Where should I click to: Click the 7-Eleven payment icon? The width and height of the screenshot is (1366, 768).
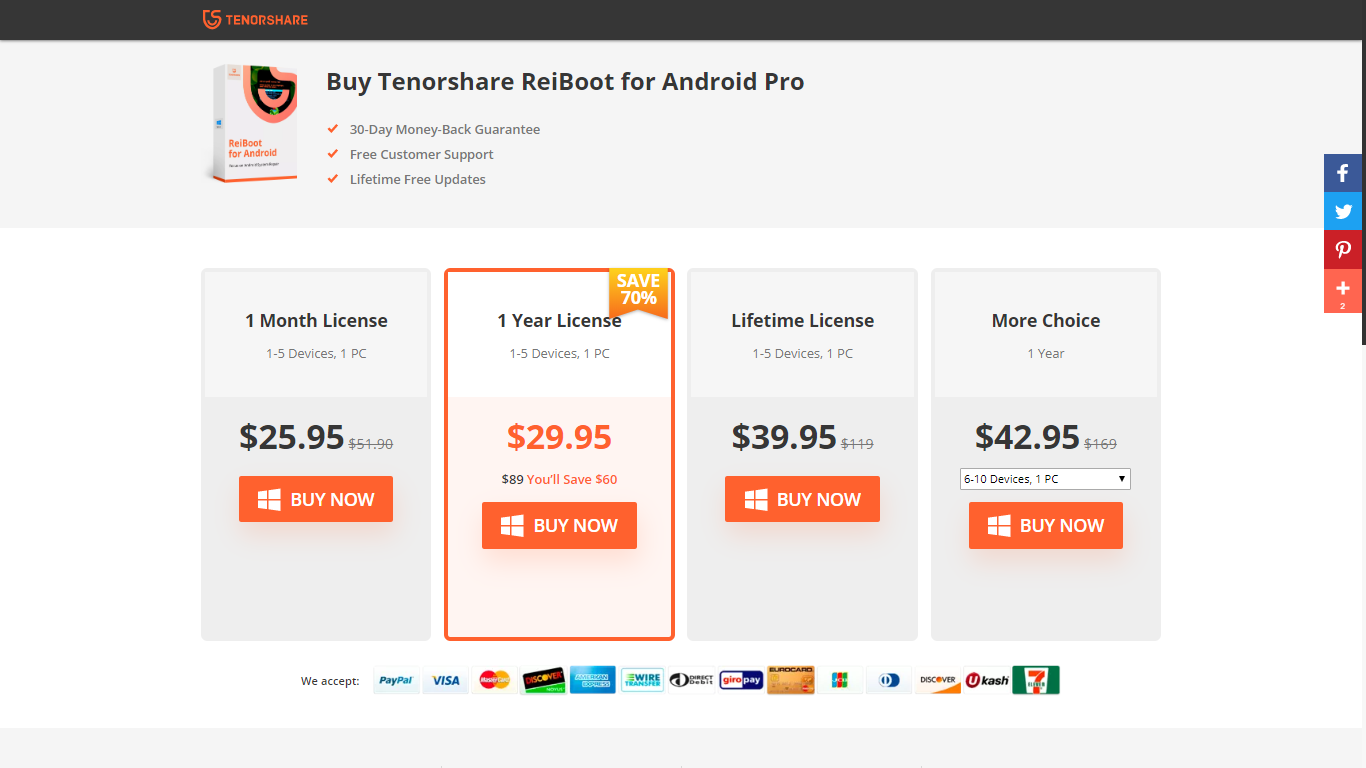point(1035,681)
